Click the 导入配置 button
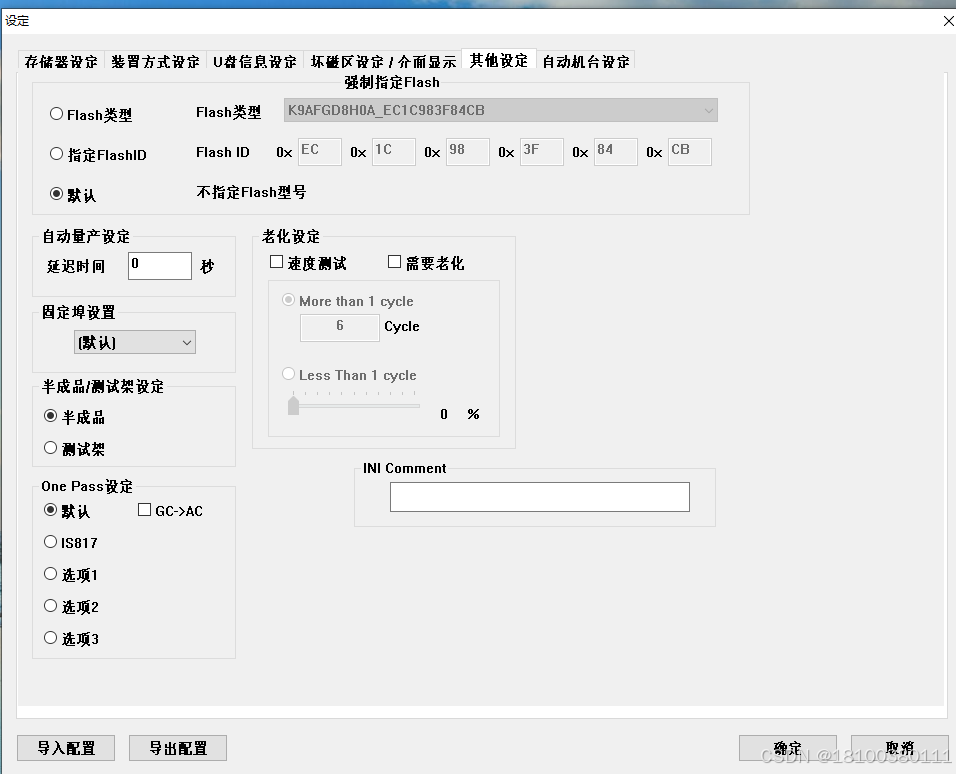956x774 pixels. [65, 747]
